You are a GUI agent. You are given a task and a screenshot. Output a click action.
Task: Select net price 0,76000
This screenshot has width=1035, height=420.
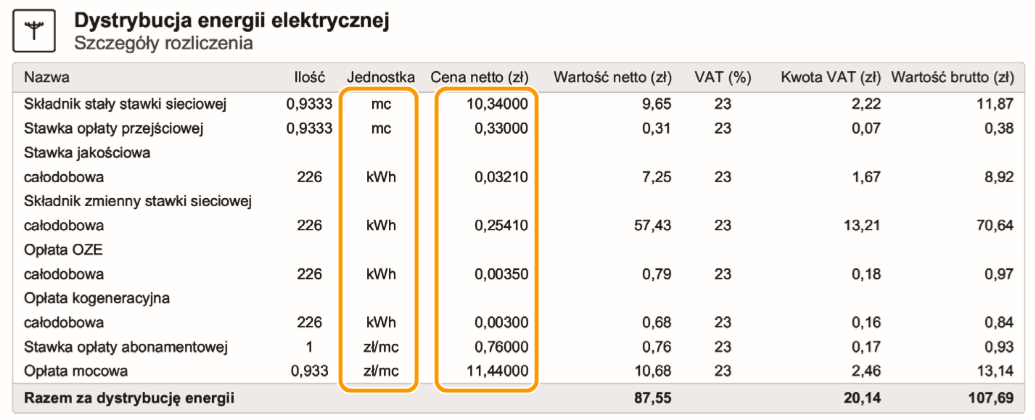click(x=501, y=347)
